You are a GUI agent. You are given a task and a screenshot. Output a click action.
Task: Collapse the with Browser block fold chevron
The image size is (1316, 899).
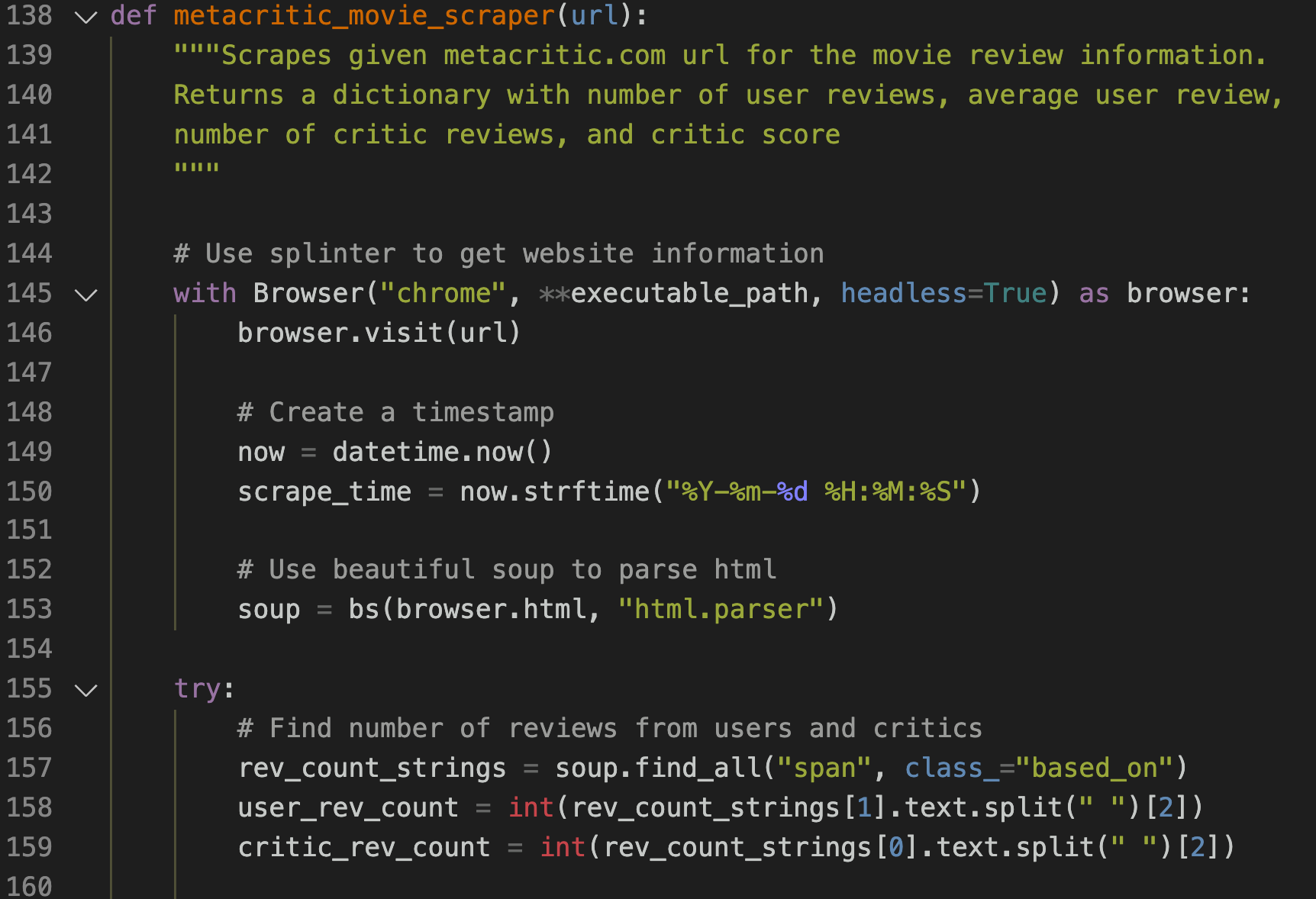tap(86, 295)
